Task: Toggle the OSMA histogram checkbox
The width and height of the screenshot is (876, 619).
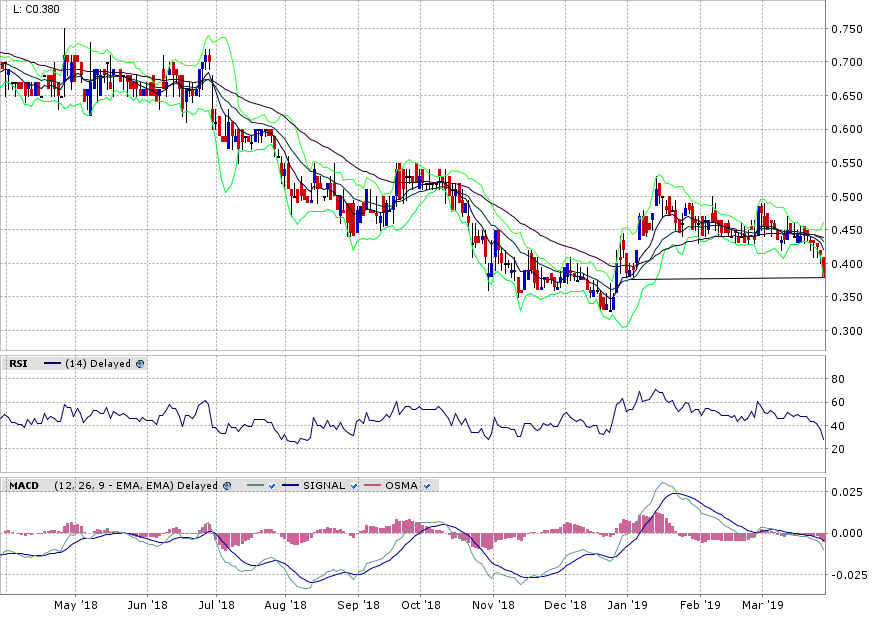Action: [427, 486]
